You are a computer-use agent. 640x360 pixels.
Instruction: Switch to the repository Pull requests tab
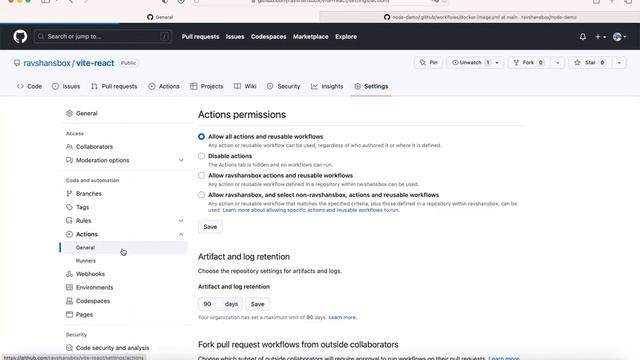point(114,86)
